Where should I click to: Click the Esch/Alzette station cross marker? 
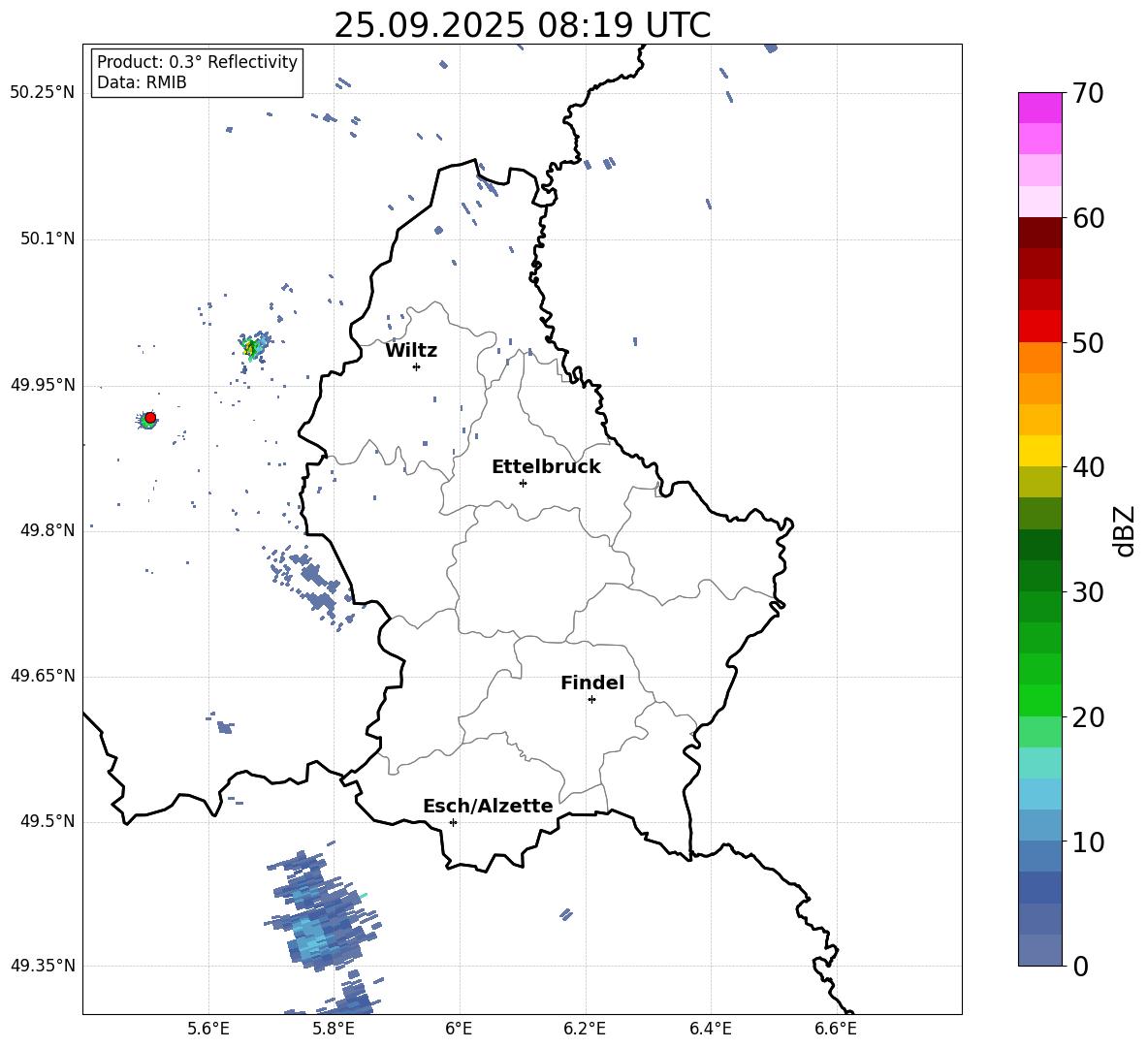[x=453, y=822]
